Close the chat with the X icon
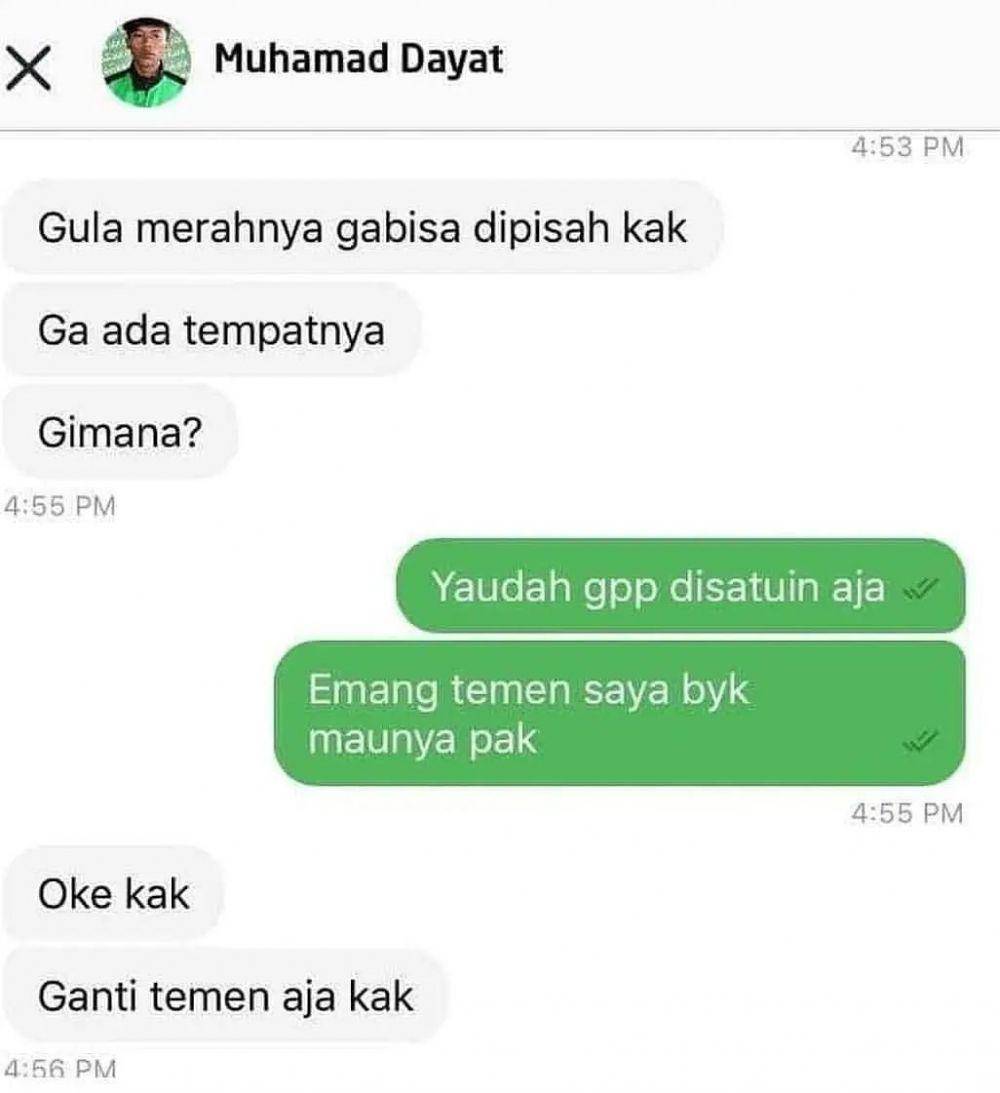 point(29,68)
